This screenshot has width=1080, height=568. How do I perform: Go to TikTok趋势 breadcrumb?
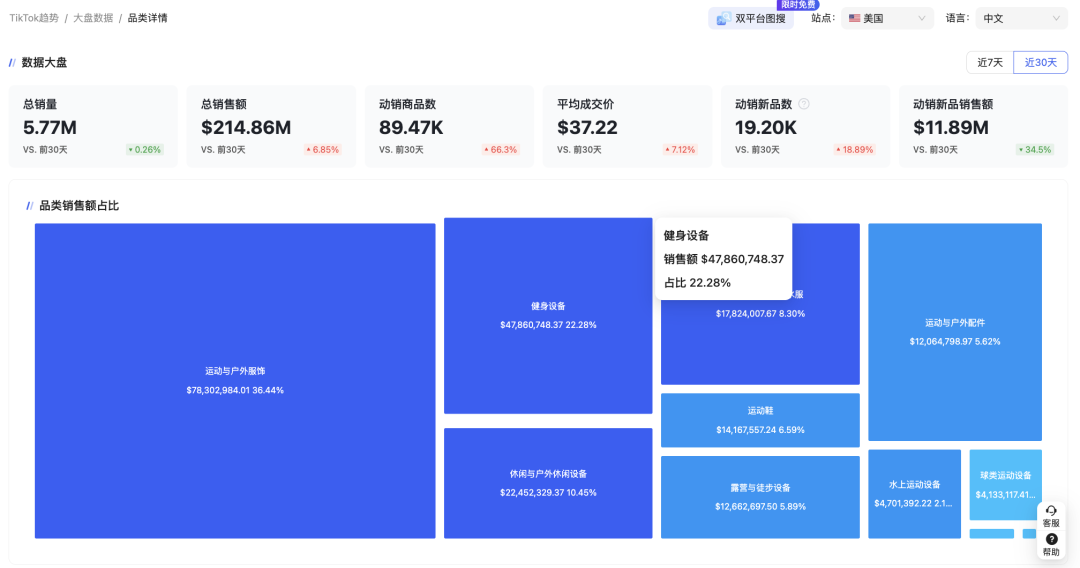34,18
